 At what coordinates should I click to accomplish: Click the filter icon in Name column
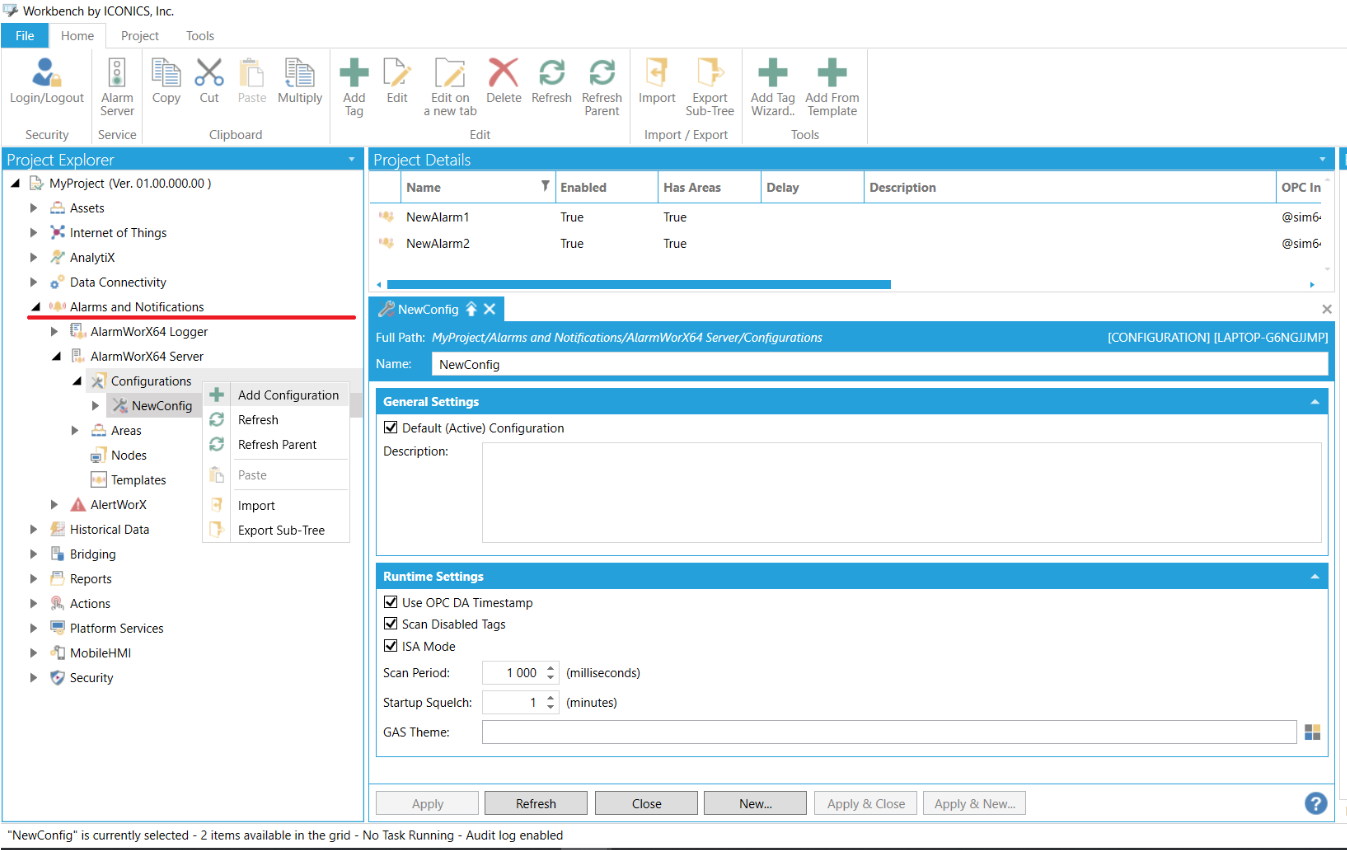545,186
